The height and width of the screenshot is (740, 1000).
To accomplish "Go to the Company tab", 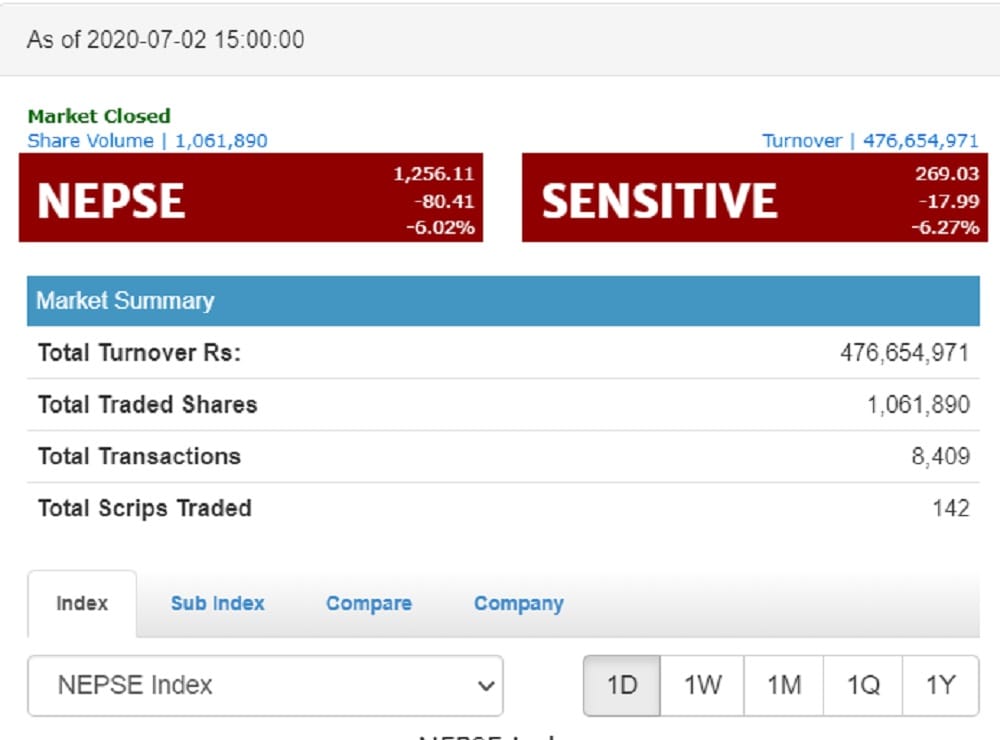I will tap(518, 603).
